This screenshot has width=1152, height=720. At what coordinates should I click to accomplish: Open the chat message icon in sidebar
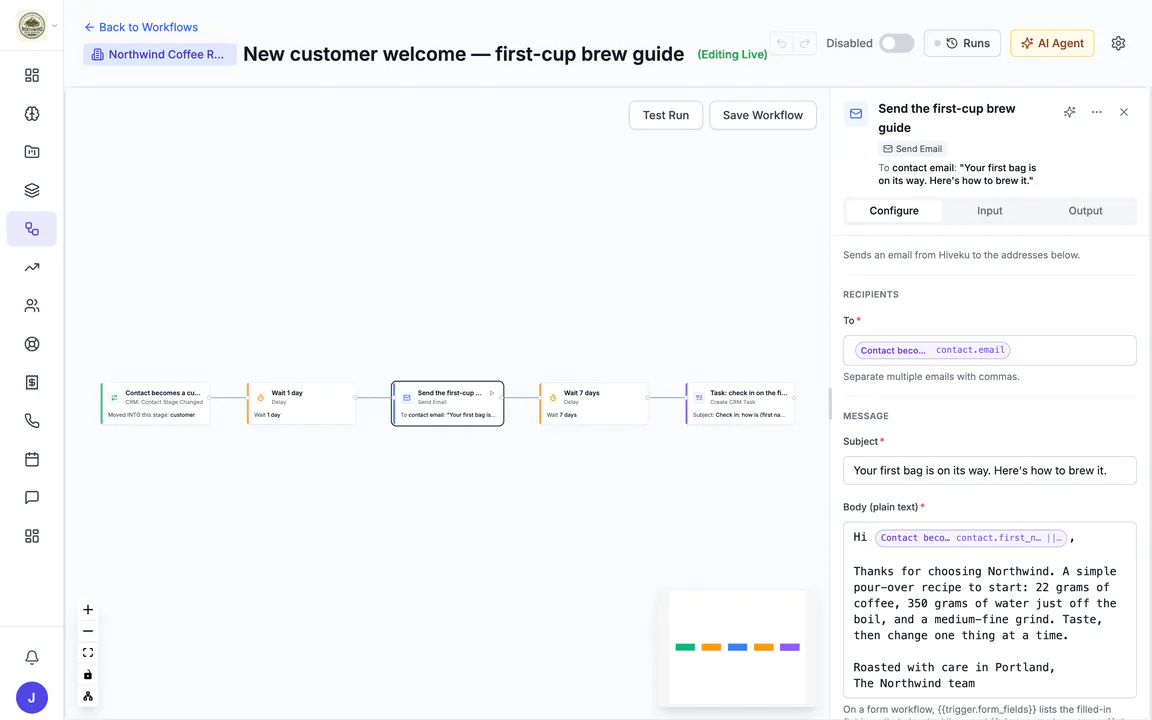32,497
